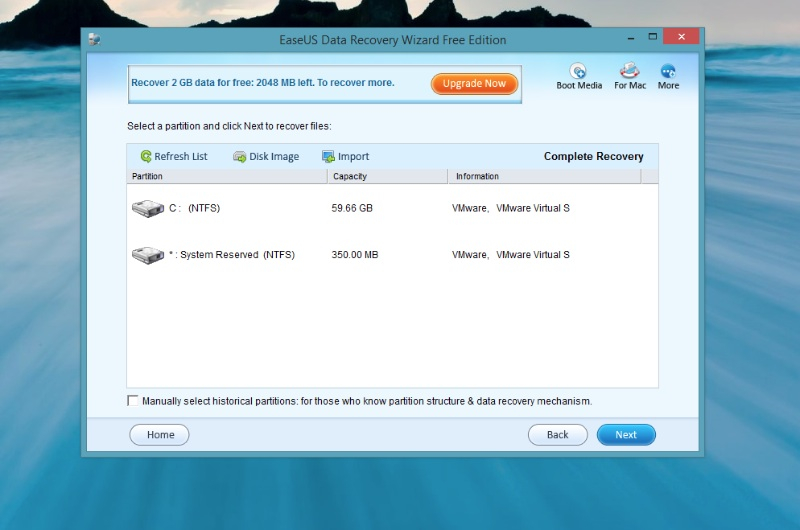Click the app icon in title bar
800x530 pixels.
click(x=94, y=40)
